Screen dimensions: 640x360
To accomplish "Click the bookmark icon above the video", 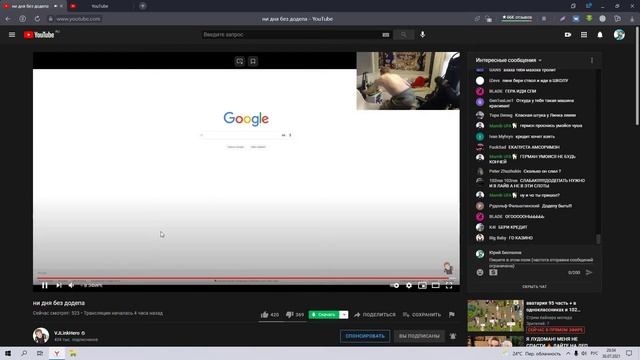I will coord(253,61).
